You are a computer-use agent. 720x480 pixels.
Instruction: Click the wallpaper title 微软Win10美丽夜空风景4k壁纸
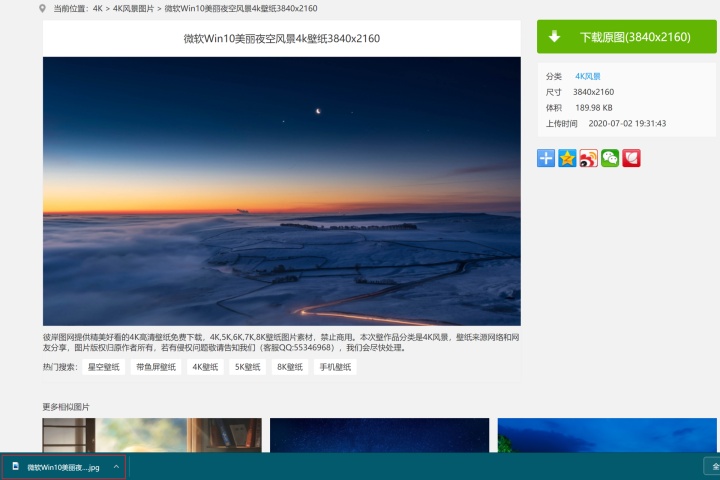(x=281, y=39)
